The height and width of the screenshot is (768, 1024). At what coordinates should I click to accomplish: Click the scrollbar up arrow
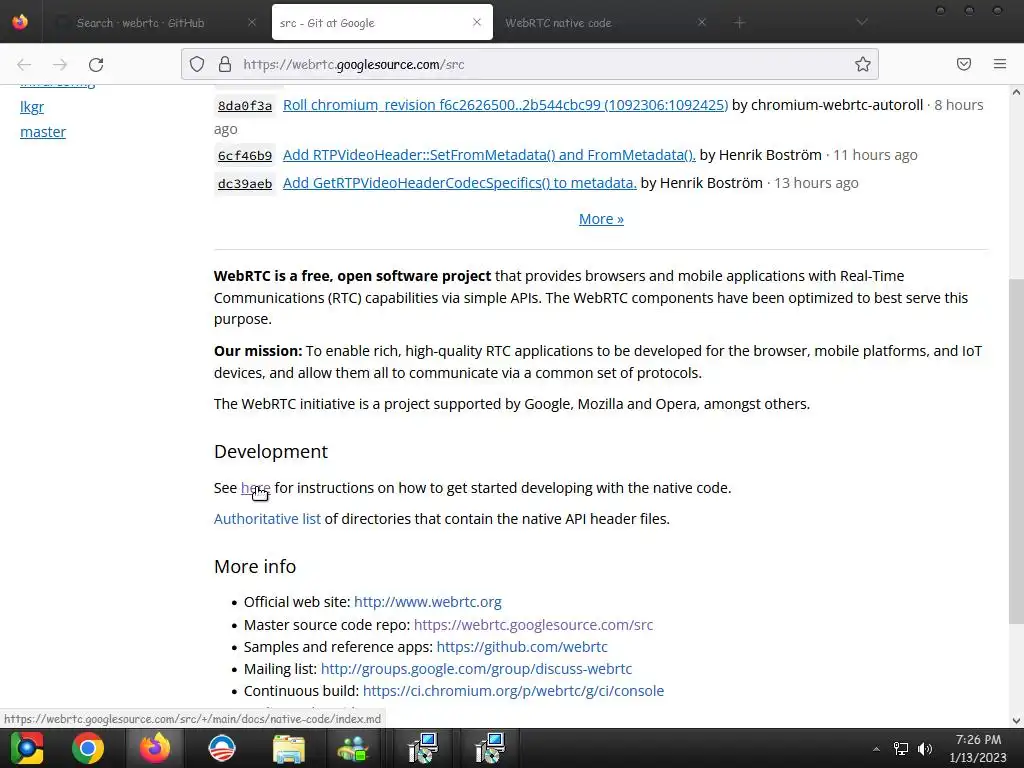[x=1016, y=92]
